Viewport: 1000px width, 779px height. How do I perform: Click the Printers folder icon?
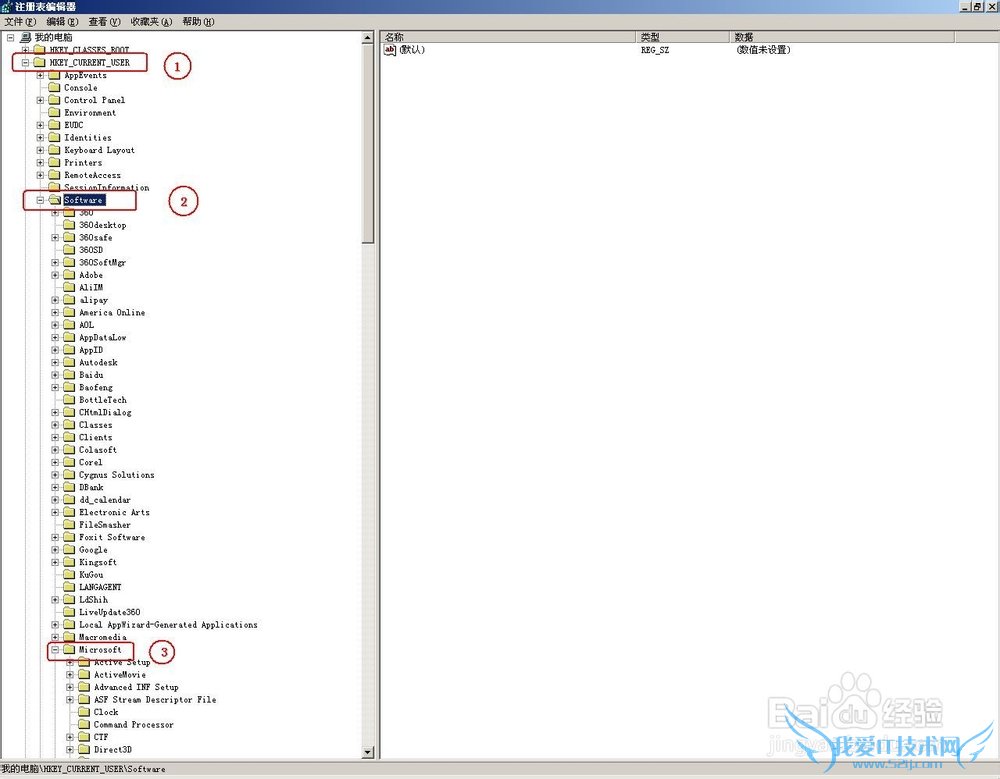click(x=54, y=163)
